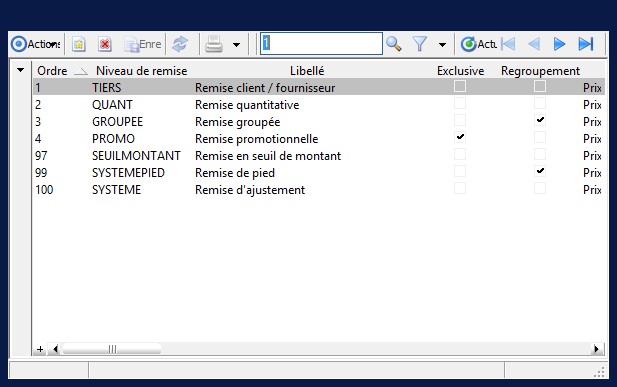The width and height of the screenshot is (617, 387).
Task: Click the Actu refresh button
Action: pyautogui.click(x=478, y=44)
